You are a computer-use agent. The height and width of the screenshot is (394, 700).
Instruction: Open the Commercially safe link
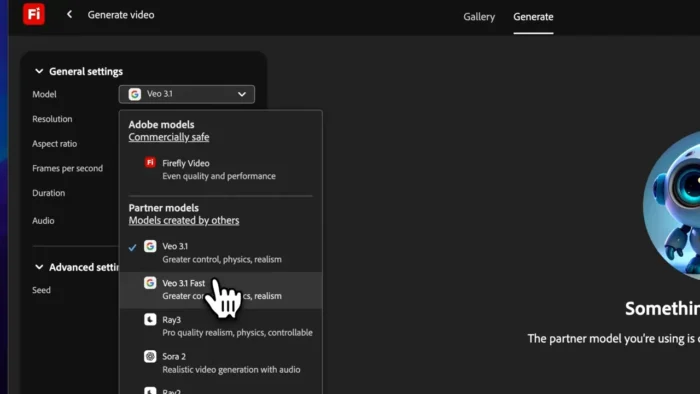click(169, 137)
